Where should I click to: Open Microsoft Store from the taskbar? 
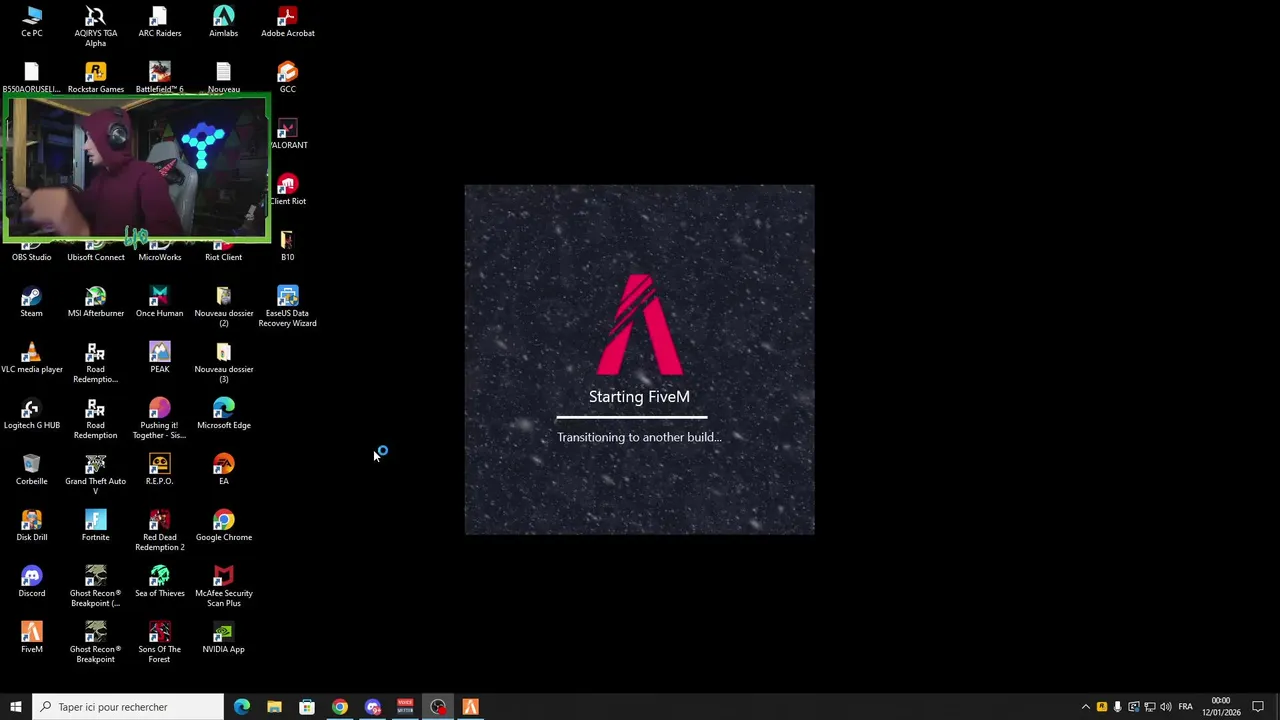point(307,707)
